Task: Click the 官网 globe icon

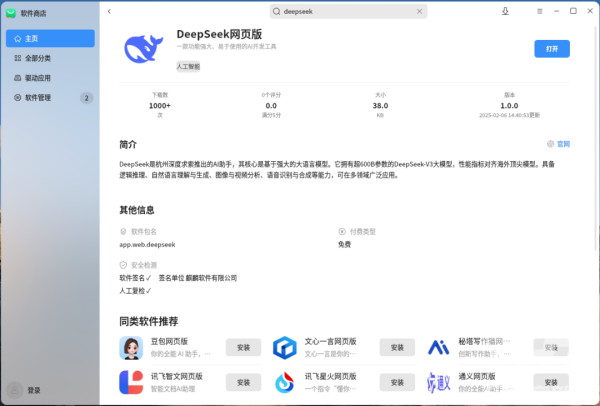Action: (x=550, y=144)
